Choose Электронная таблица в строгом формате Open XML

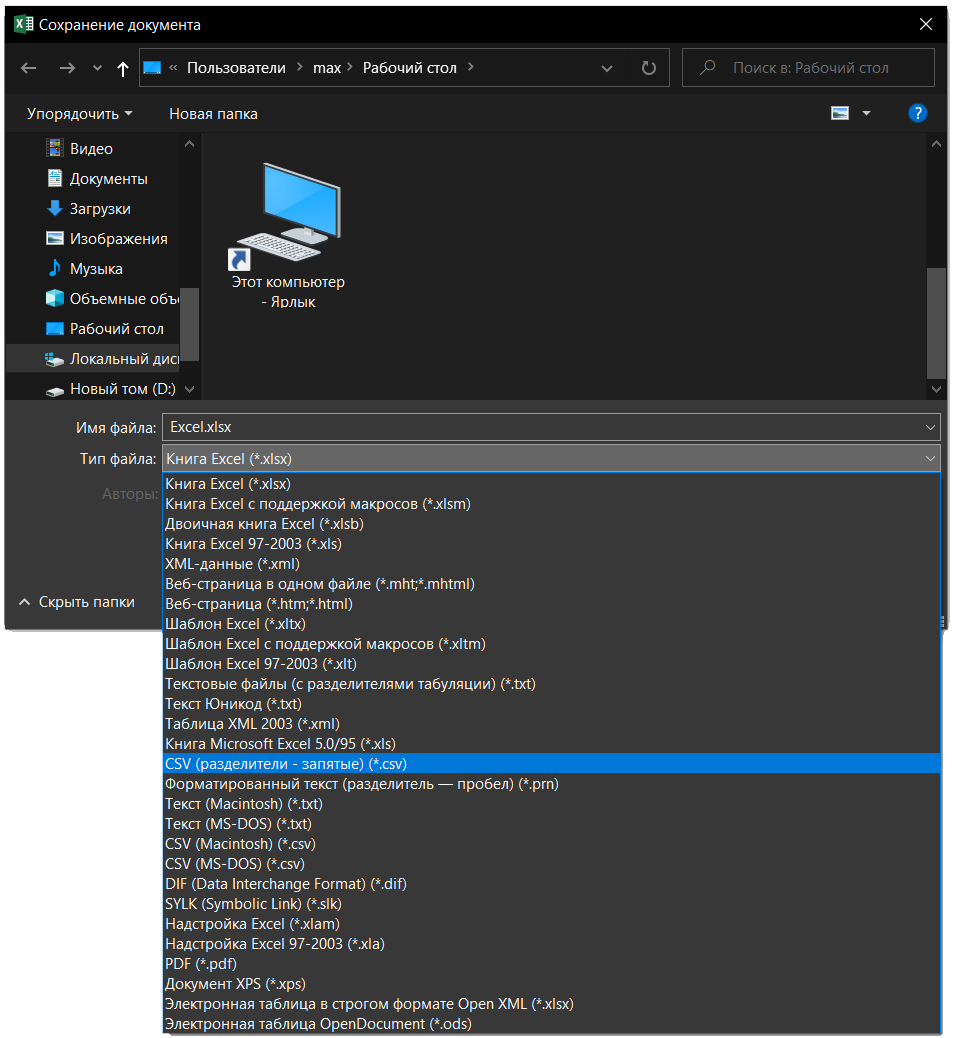[x=551, y=1004]
